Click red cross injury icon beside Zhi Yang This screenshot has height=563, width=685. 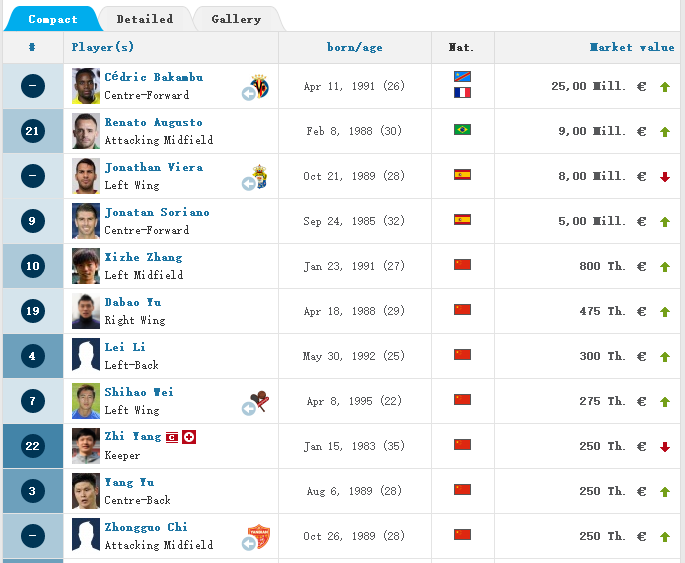point(189,437)
